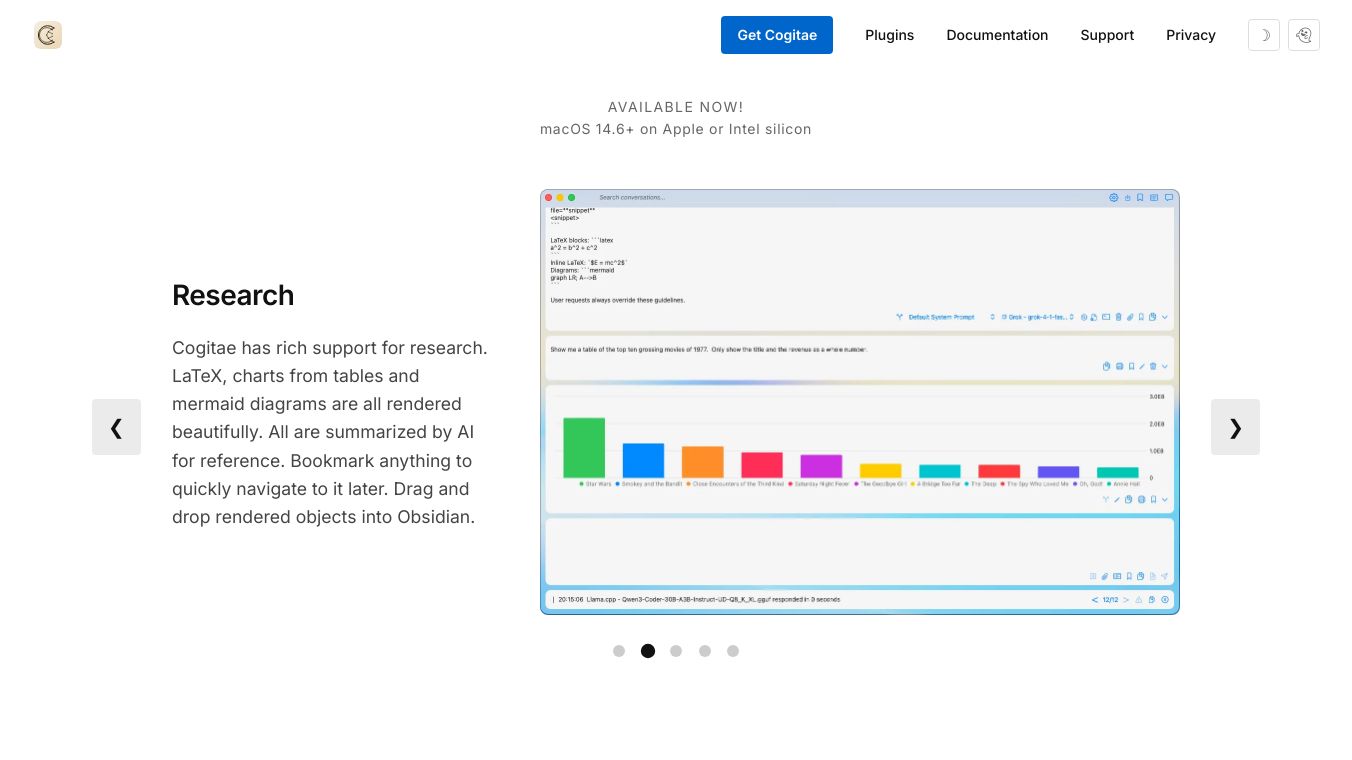Click the chat bubble icon in app title bar

coord(1168,198)
